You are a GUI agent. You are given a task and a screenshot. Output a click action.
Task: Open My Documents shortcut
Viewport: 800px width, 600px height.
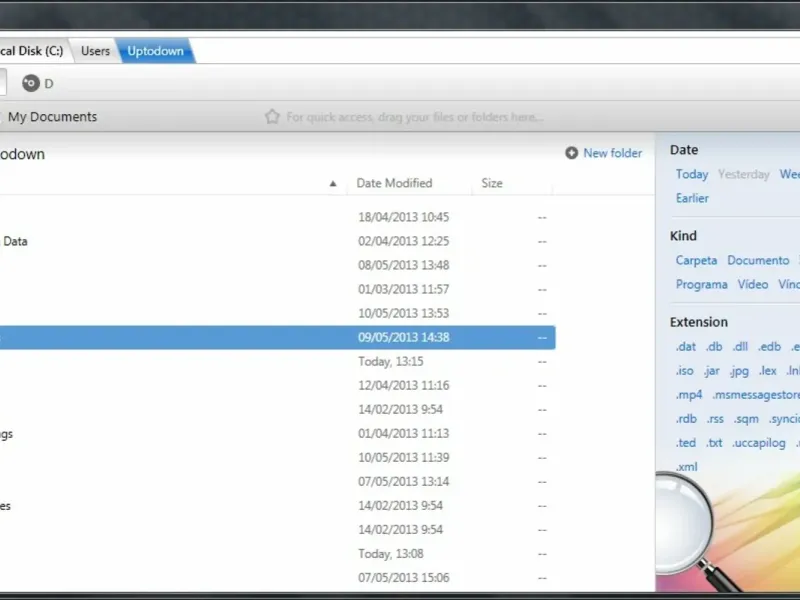click(x=52, y=117)
